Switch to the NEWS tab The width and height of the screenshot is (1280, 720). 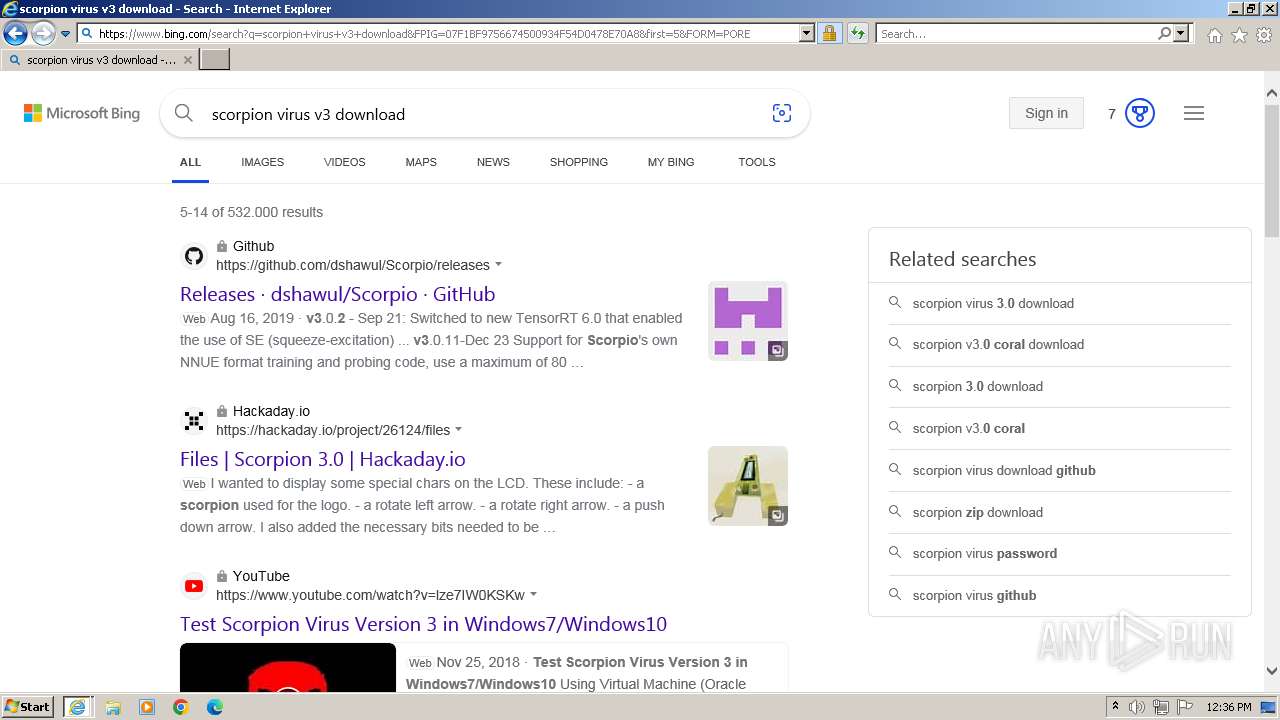[493, 162]
